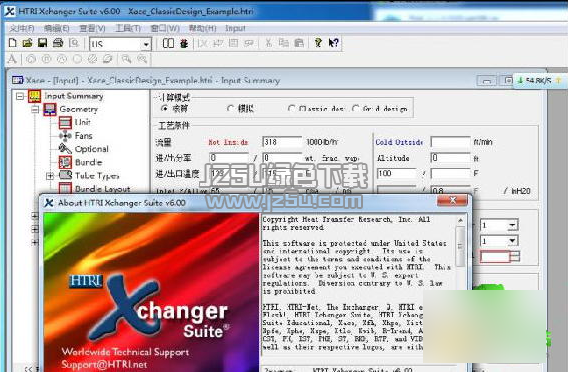This screenshot has height=372, width=568.
Task: Click the Open file folder icon
Action: [27, 43]
